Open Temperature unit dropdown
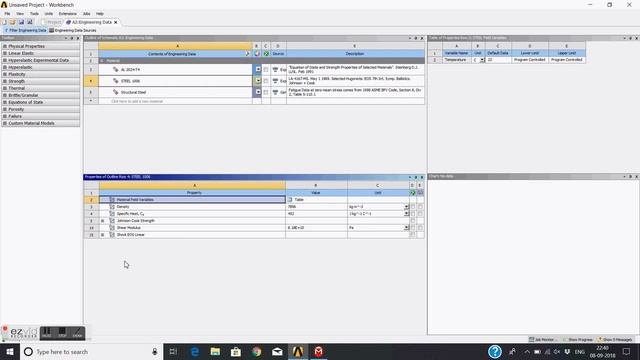Viewport: 640px width, 360px height. tap(482, 60)
